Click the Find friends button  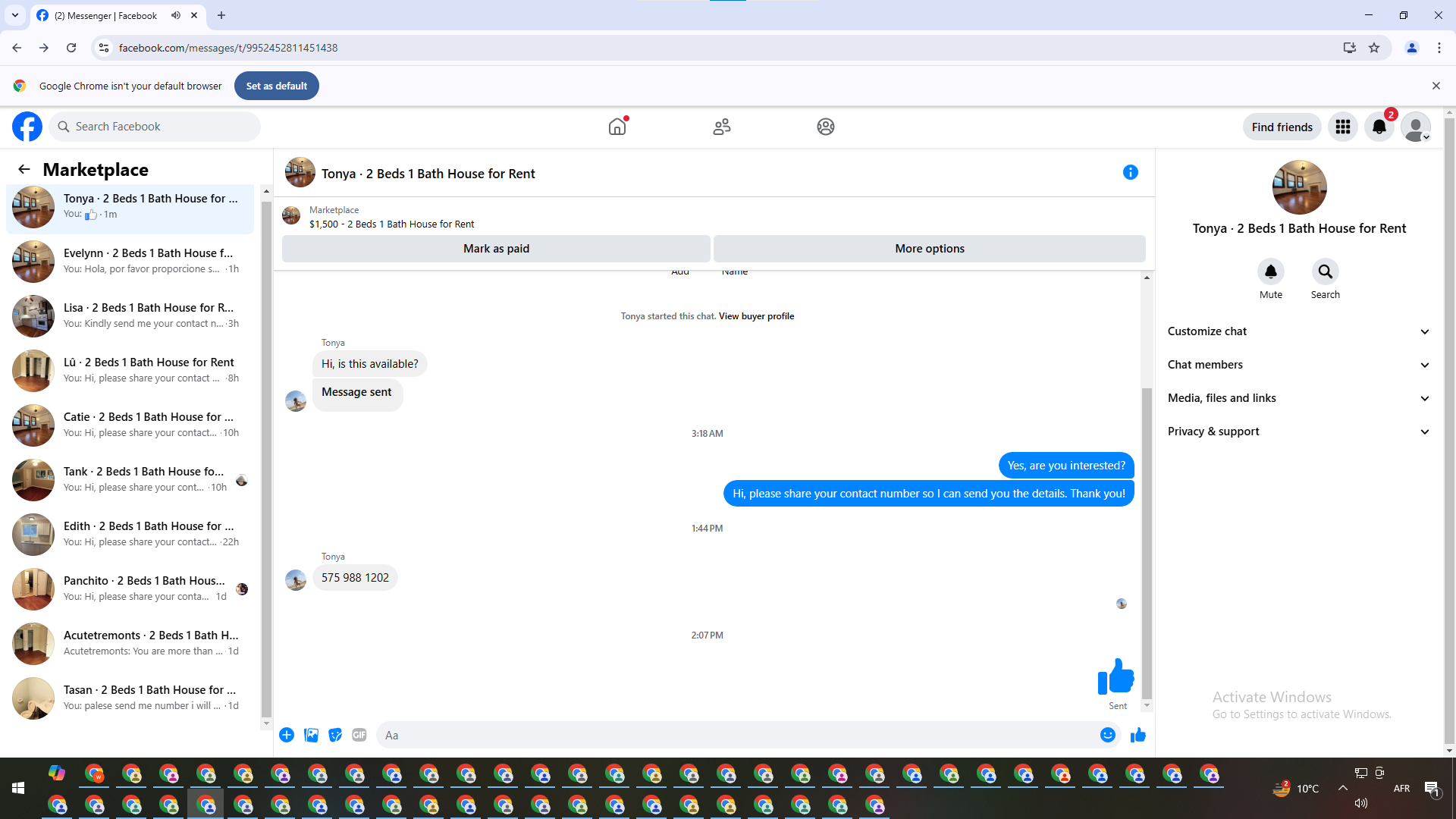[x=1282, y=127]
